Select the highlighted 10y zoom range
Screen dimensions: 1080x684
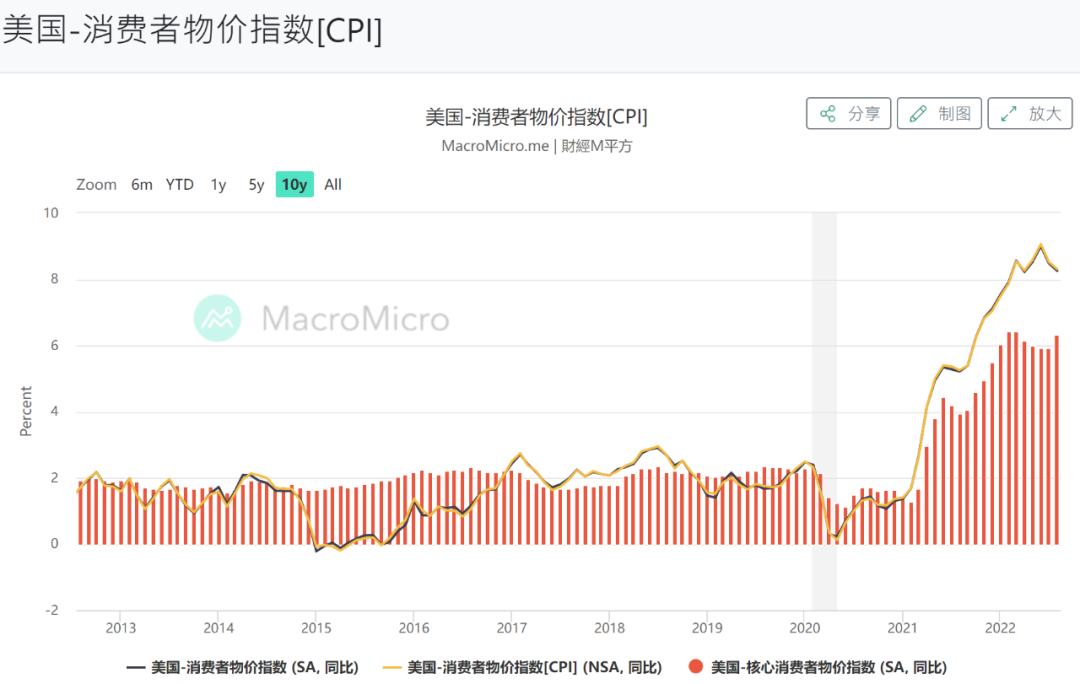pyautogui.click(x=295, y=184)
